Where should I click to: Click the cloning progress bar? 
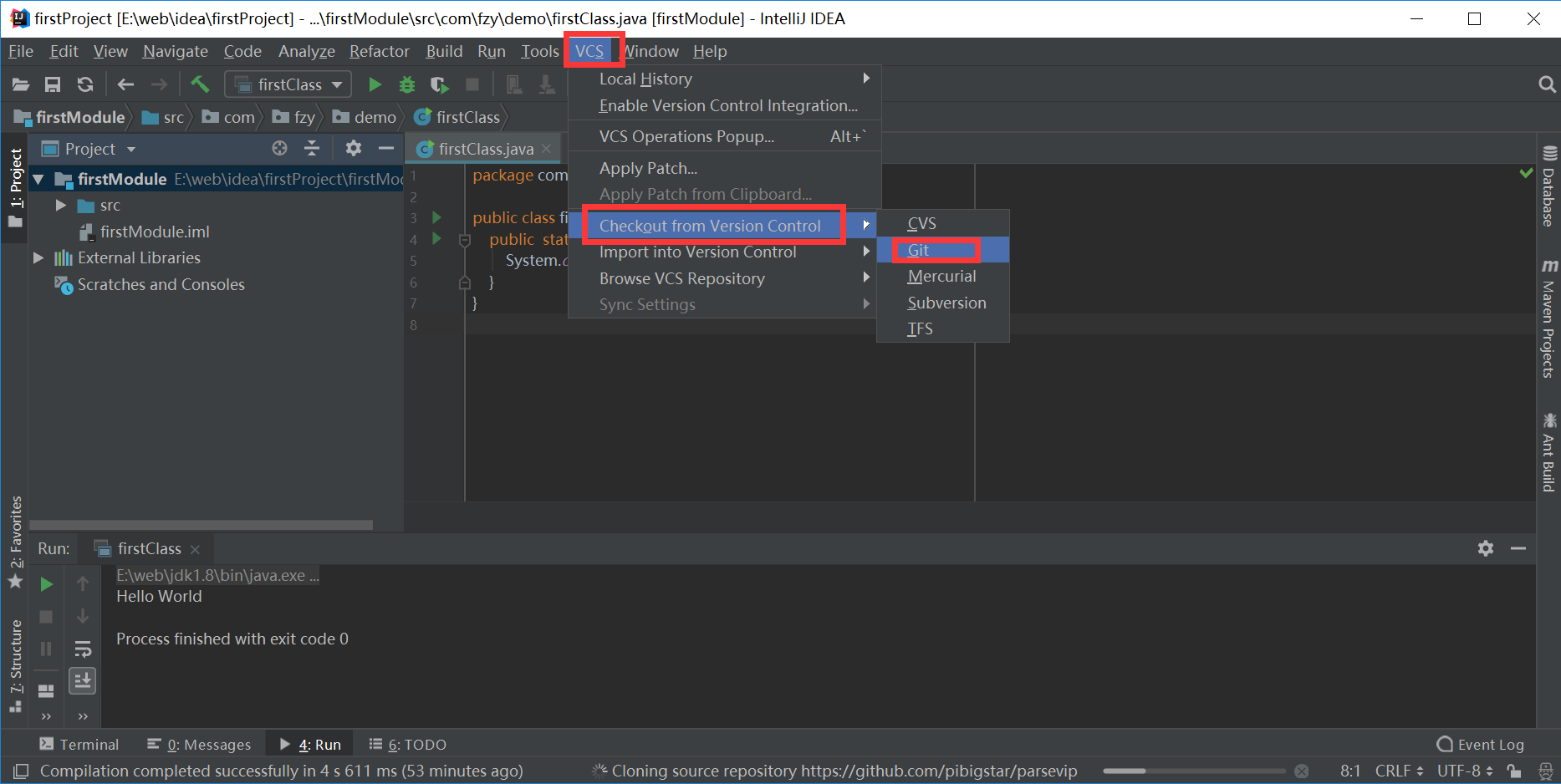pos(1194,771)
